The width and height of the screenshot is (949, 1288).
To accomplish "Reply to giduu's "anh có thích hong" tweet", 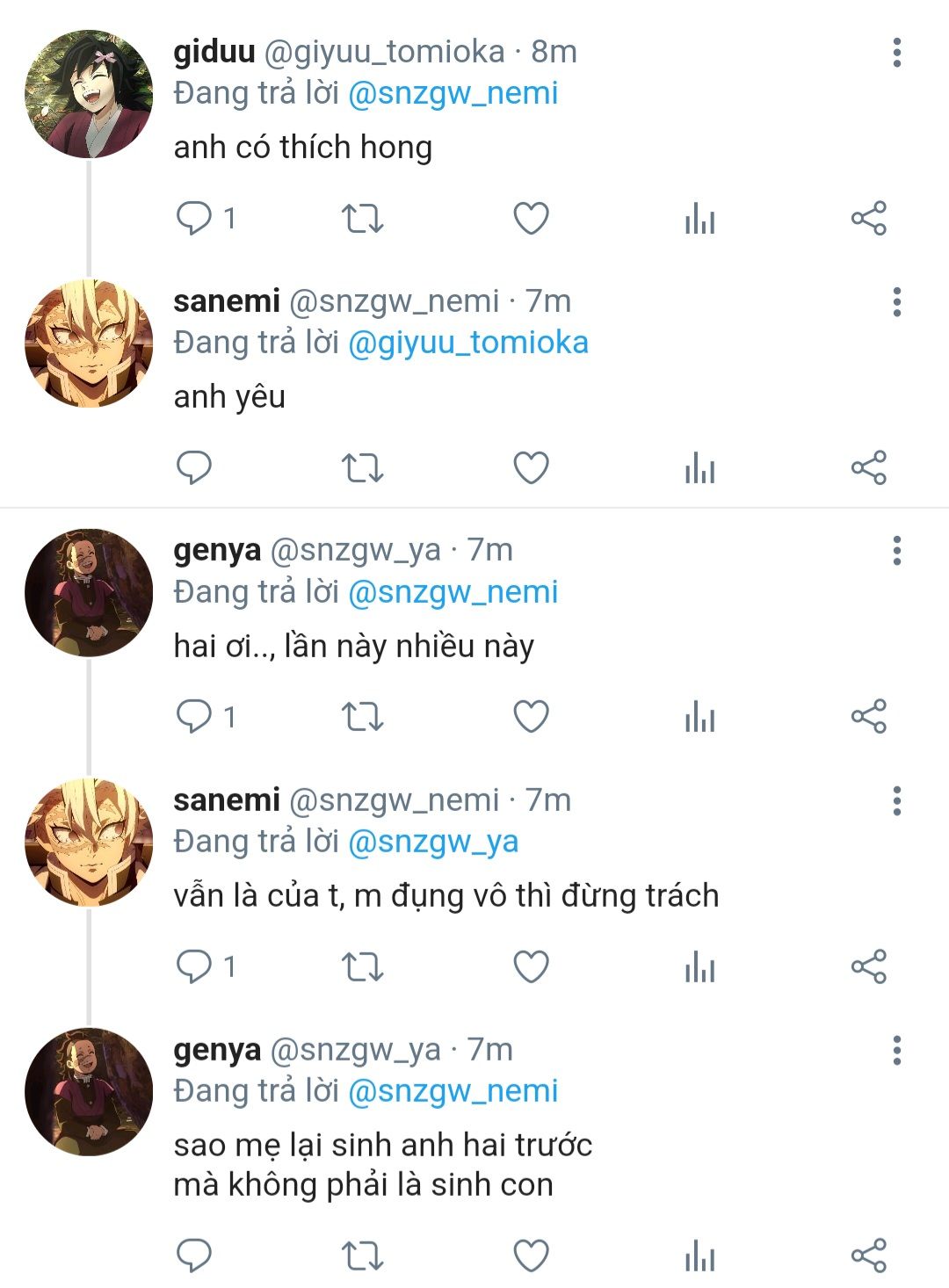I will (x=194, y=218).
